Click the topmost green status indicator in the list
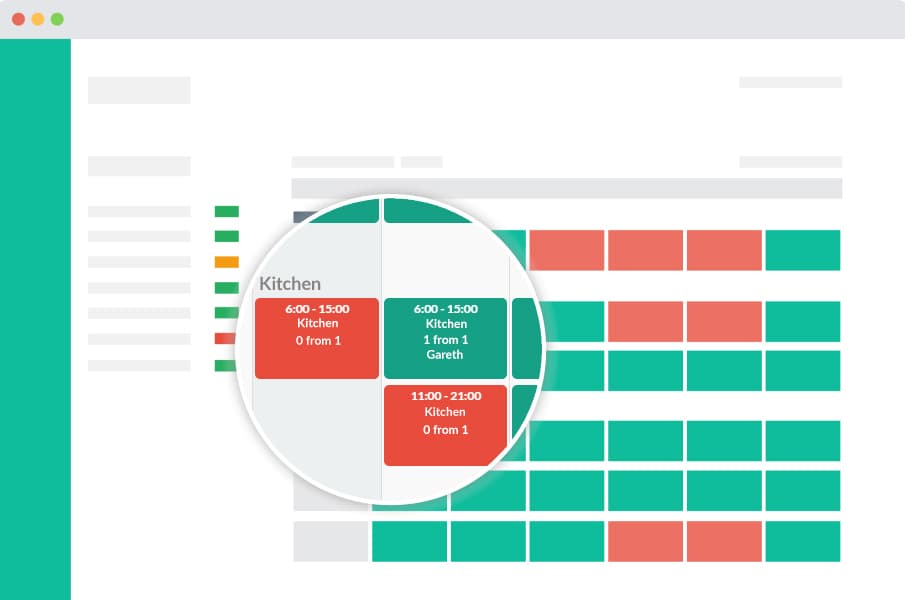The image size is (905, 600). (227, 211)
